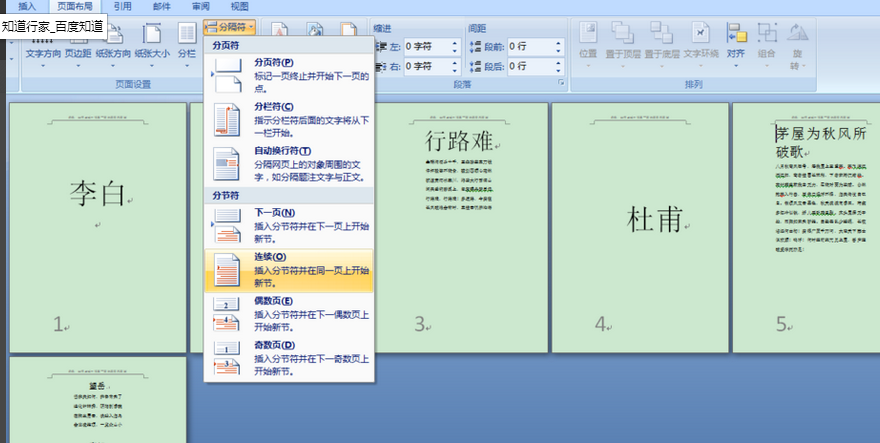880x443 pixels.
Task: Click the 分页符(P) page break icon
Action: pos(227,75)
